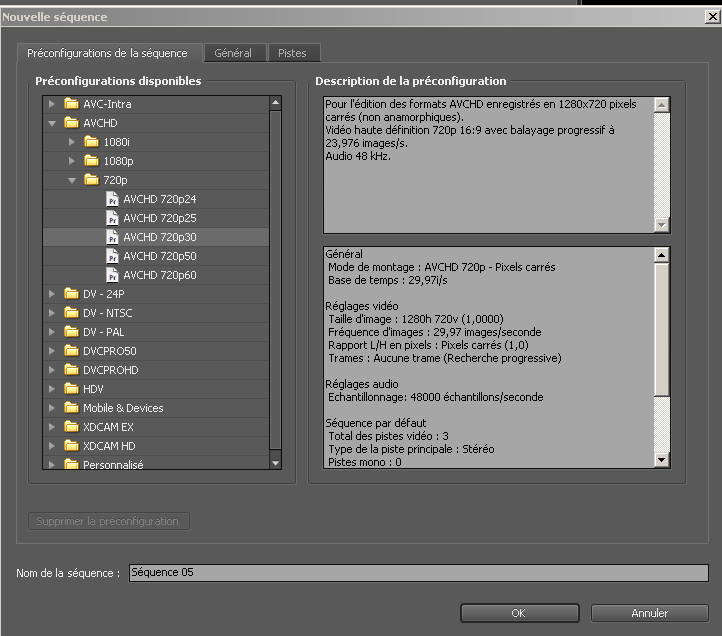Click the Mobile & Devices folder icon
722x636 pixels.
[71, 408]
